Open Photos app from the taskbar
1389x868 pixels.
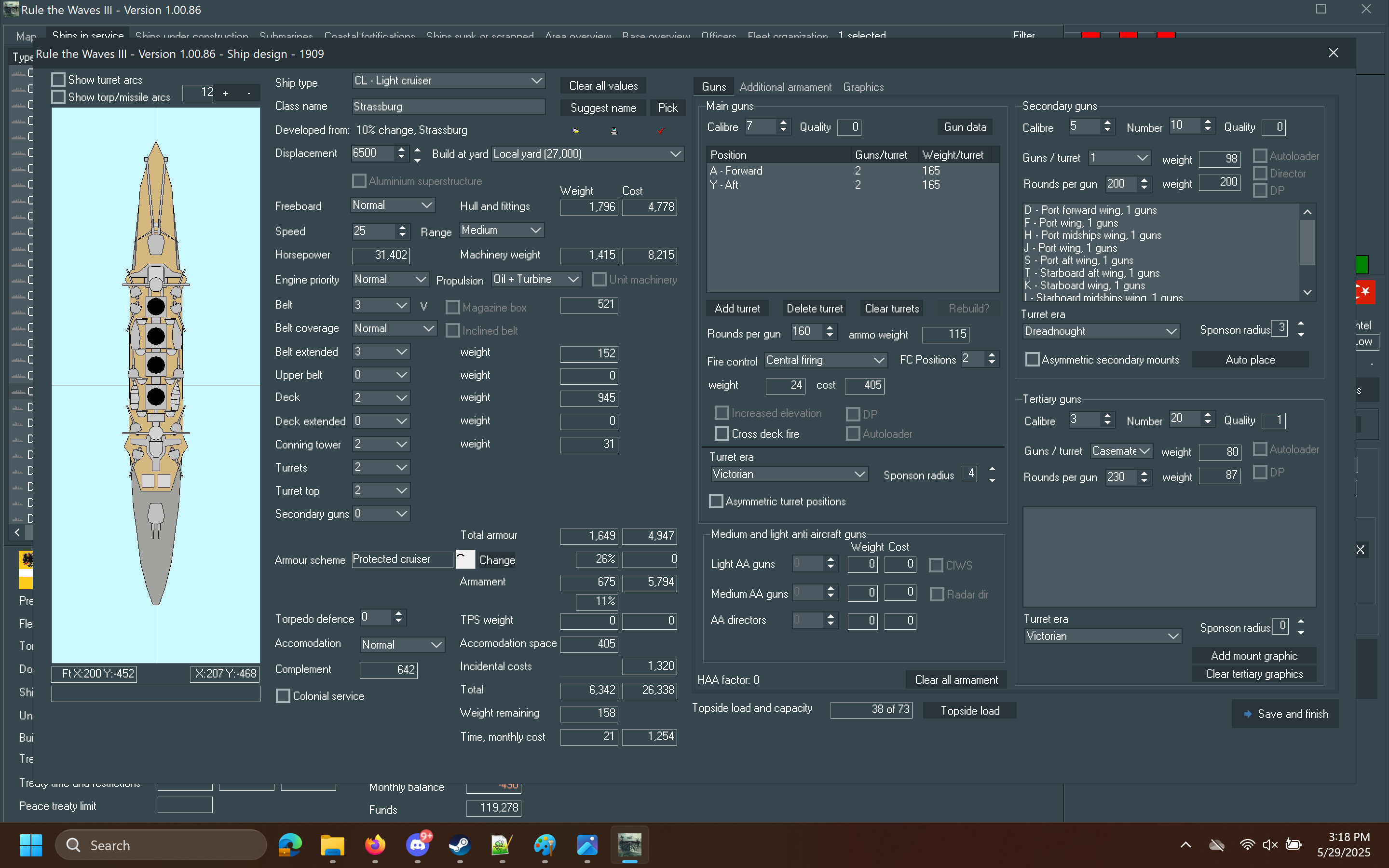coord(587,844)
